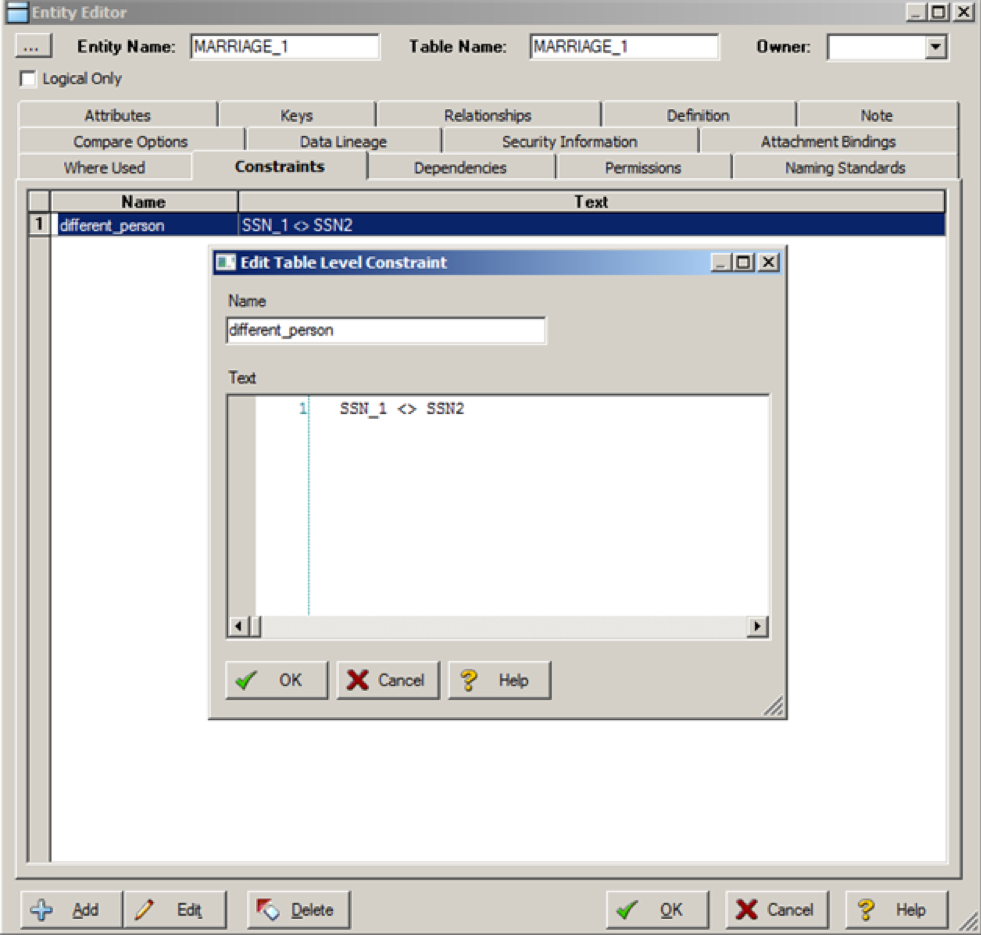Click the Entity Editor Help button
Image resolution: width=981 pixels, height=935 pixels.
point(896,910)
